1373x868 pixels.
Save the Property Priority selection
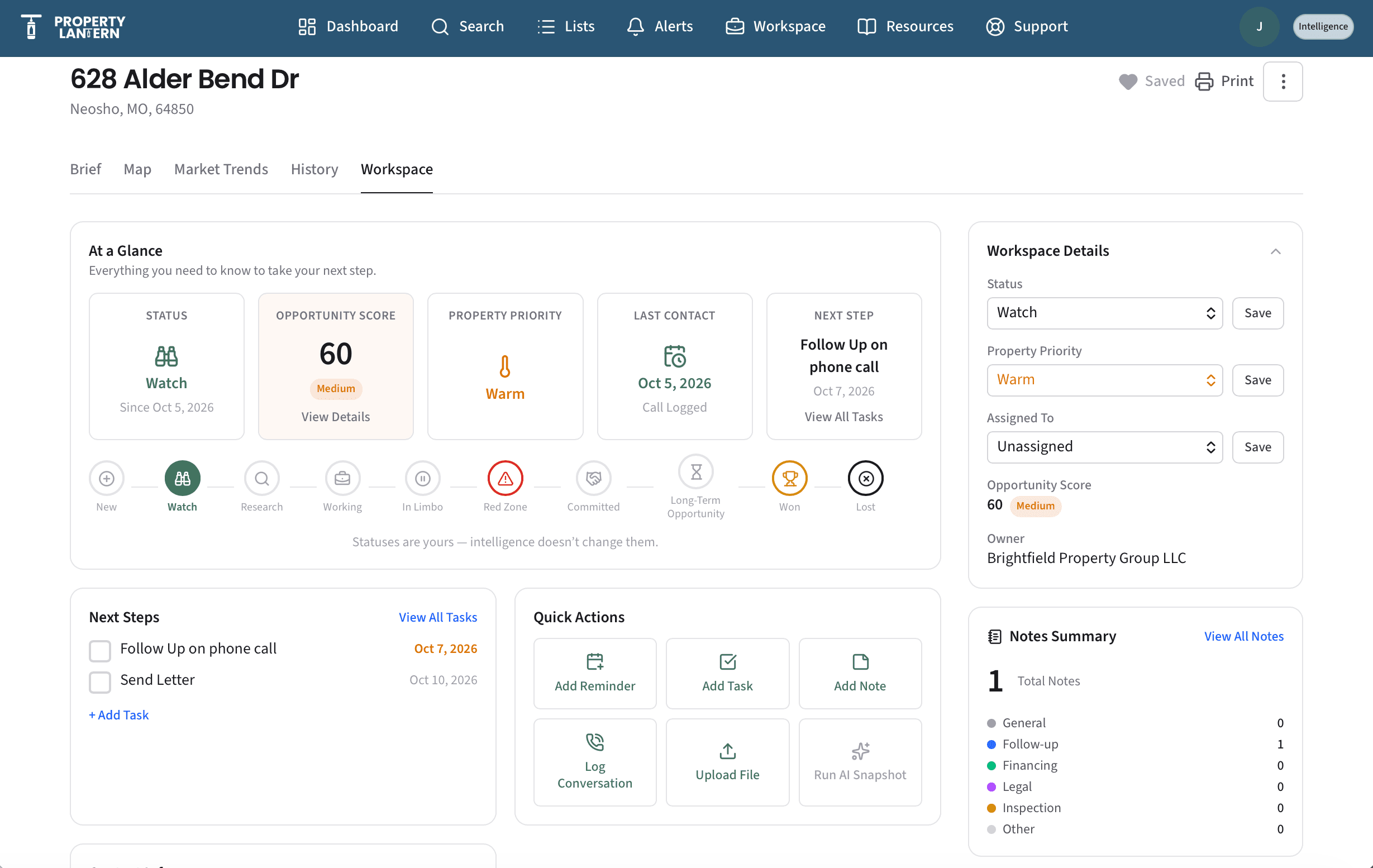1258,380
